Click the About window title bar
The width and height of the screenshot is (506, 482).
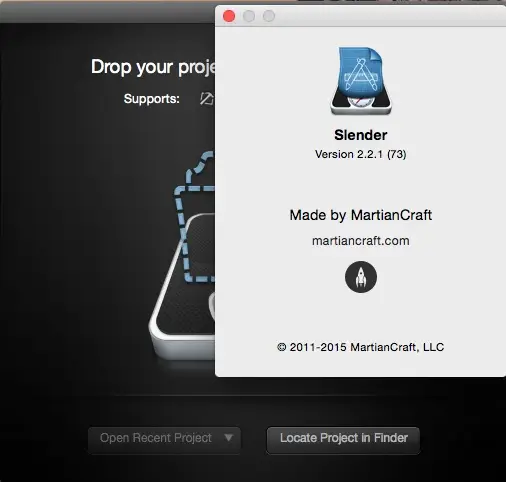[x=383, y=16]
